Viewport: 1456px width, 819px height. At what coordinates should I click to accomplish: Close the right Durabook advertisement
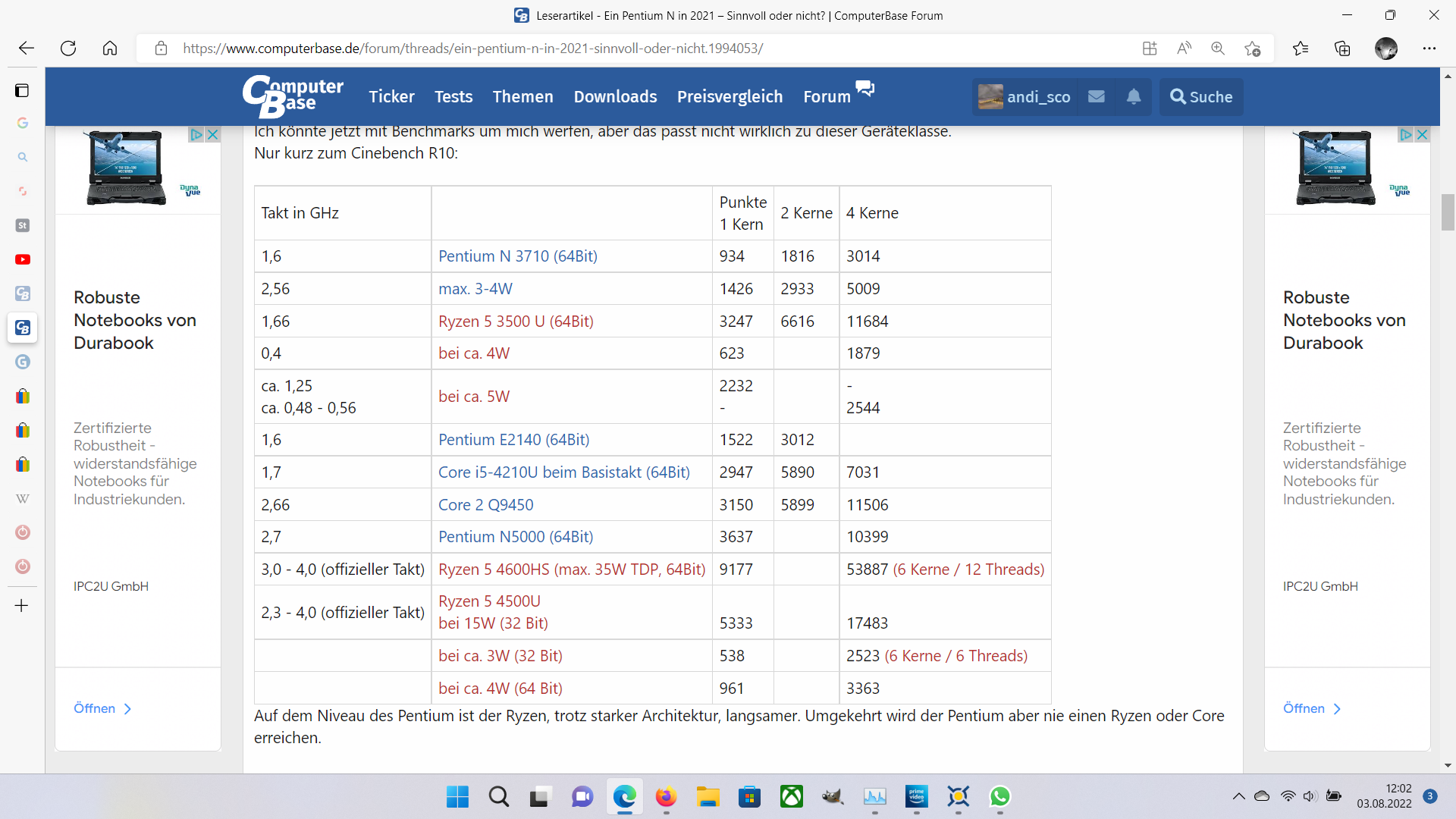coord(1423,134)
